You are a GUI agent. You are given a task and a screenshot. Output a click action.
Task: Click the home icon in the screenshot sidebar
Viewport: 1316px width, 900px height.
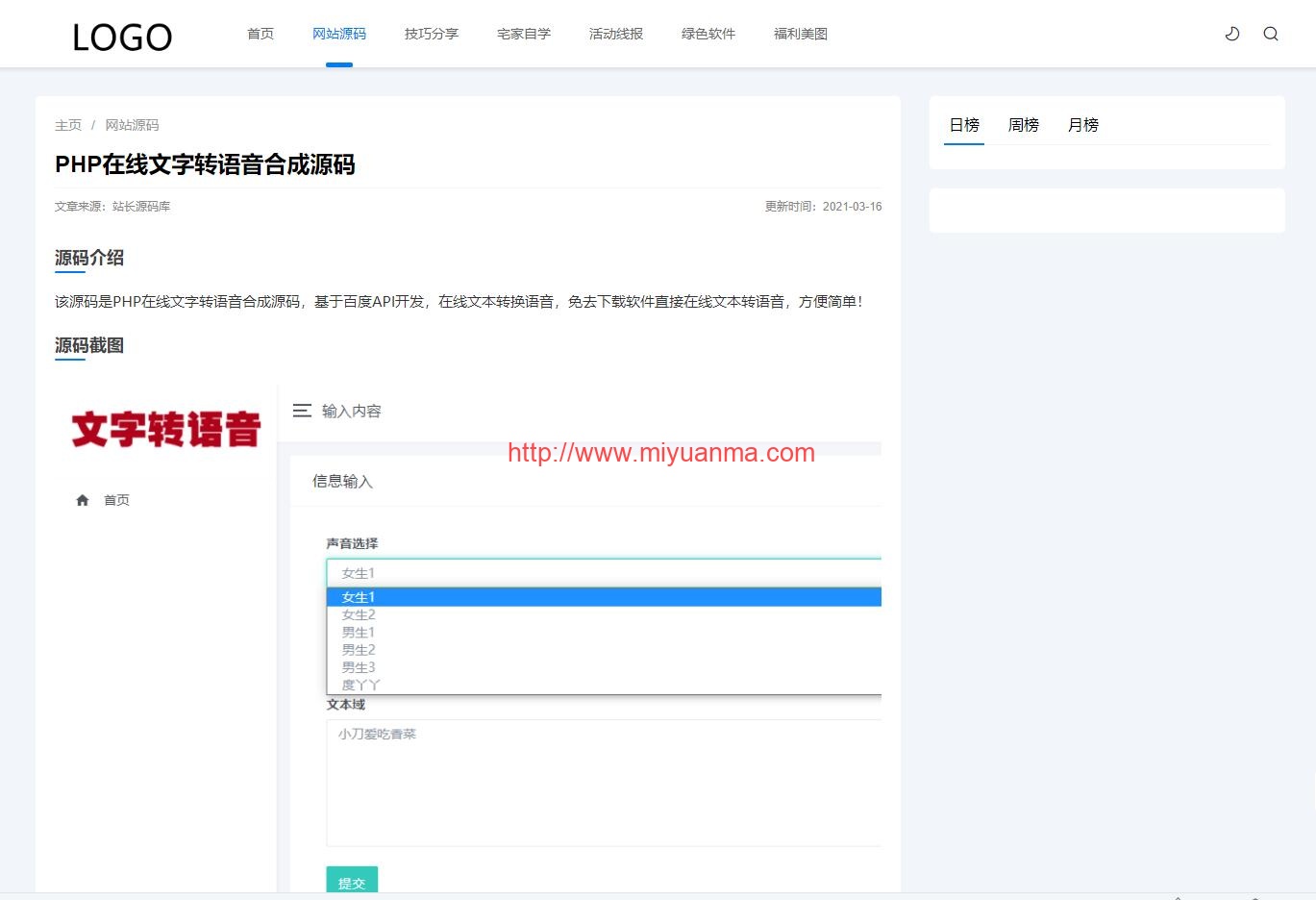83,500
